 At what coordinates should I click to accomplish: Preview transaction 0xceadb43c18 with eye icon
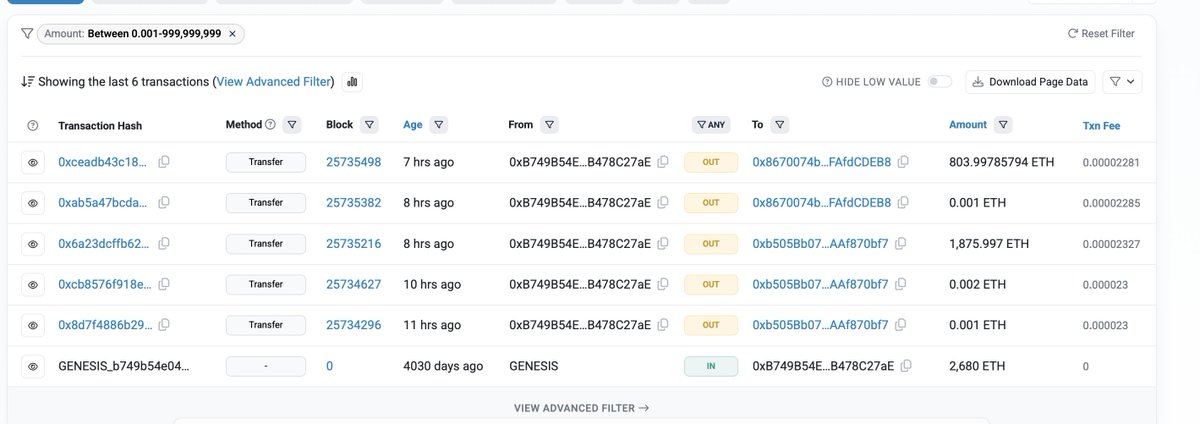[x=32, y=162]
